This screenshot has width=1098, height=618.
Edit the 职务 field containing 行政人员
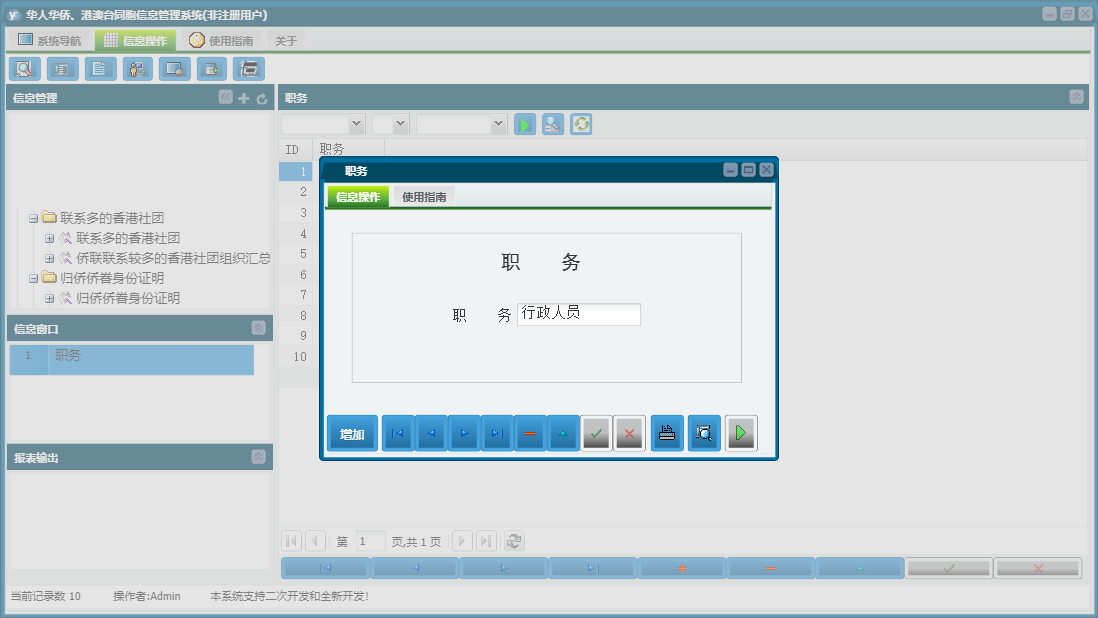578,314
